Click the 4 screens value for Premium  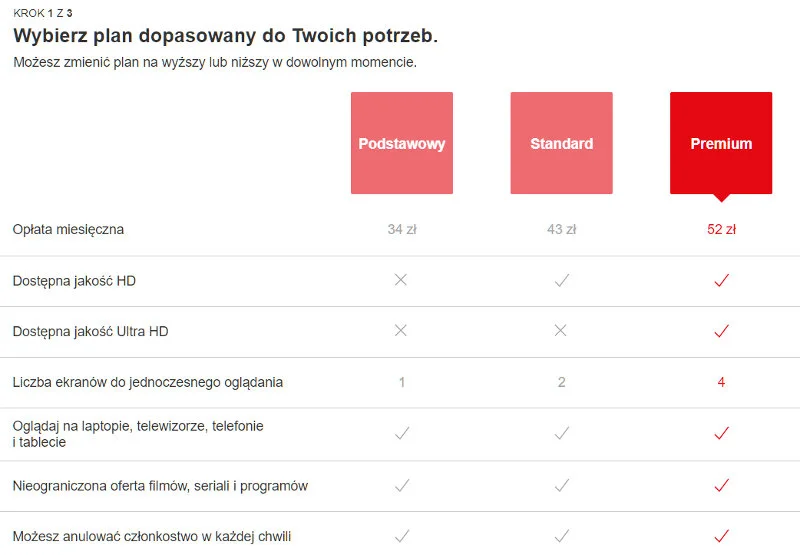pyautogui.click(x=721, y=382)
